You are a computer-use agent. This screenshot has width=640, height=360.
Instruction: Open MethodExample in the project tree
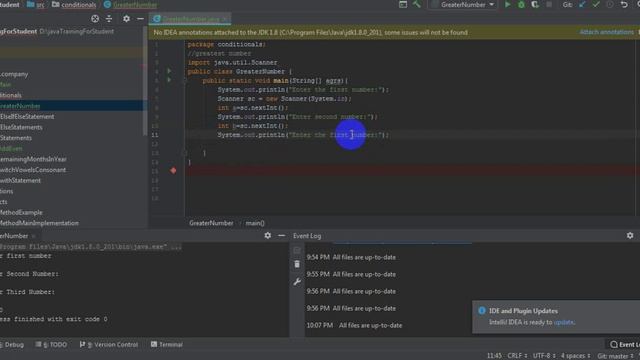(21, 212)
